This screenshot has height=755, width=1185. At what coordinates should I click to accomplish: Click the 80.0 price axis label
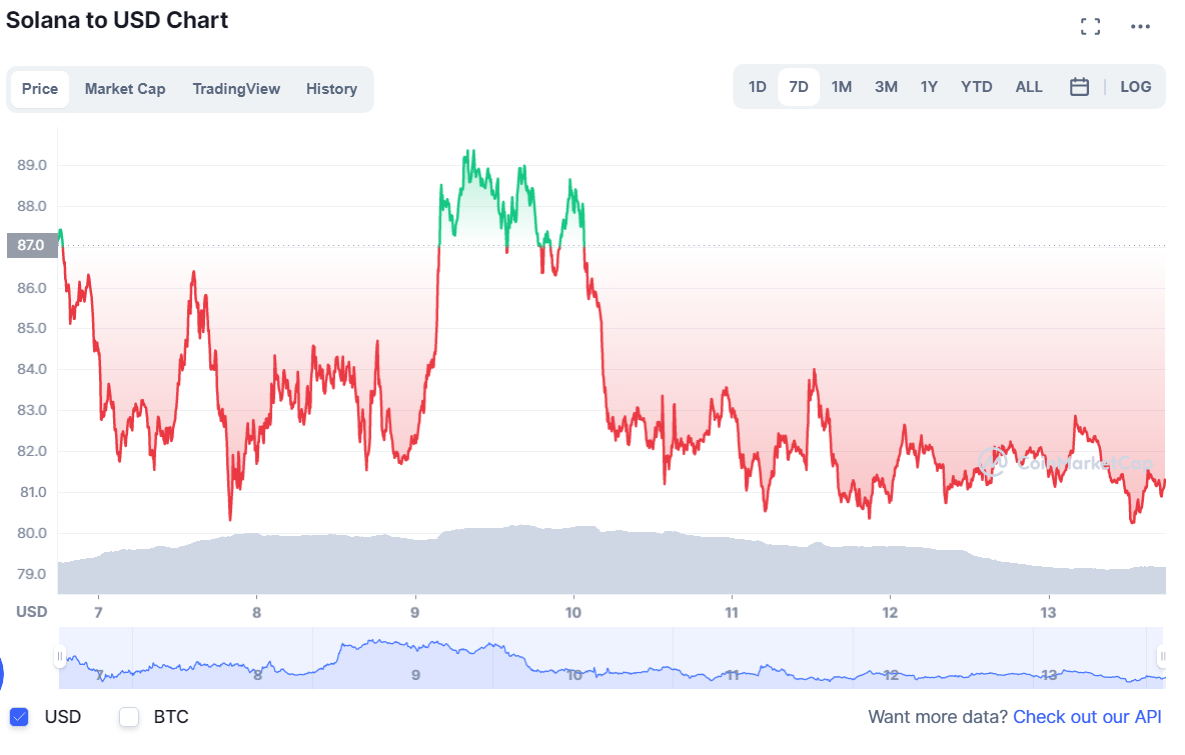[32, 534]
